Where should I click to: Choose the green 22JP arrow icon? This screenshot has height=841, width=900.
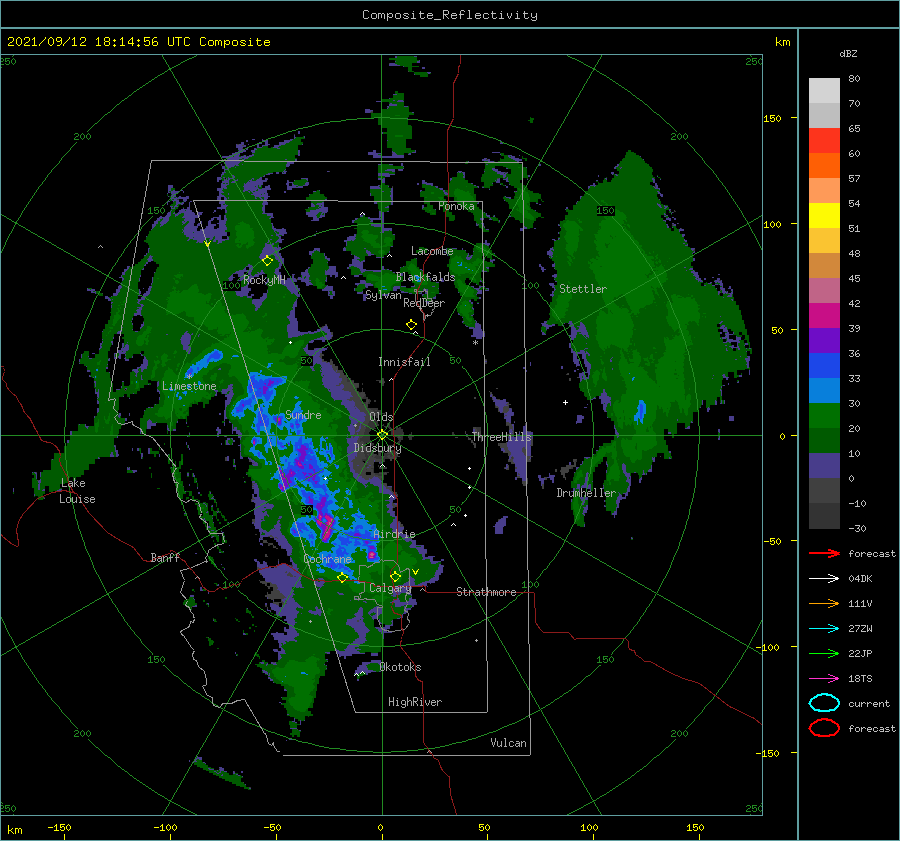pyautogui.click(x=824, y=653)
